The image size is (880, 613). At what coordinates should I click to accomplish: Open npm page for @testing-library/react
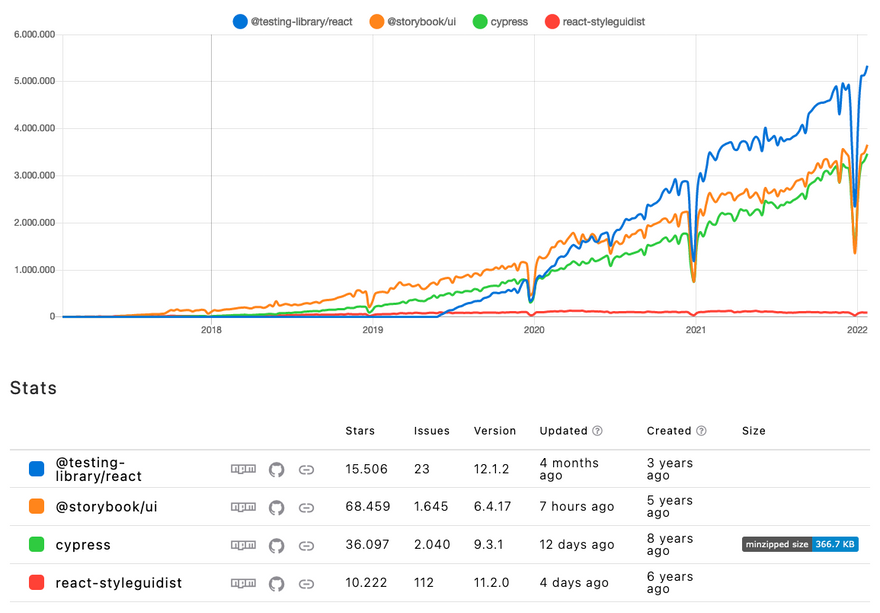tap(243, 469)
